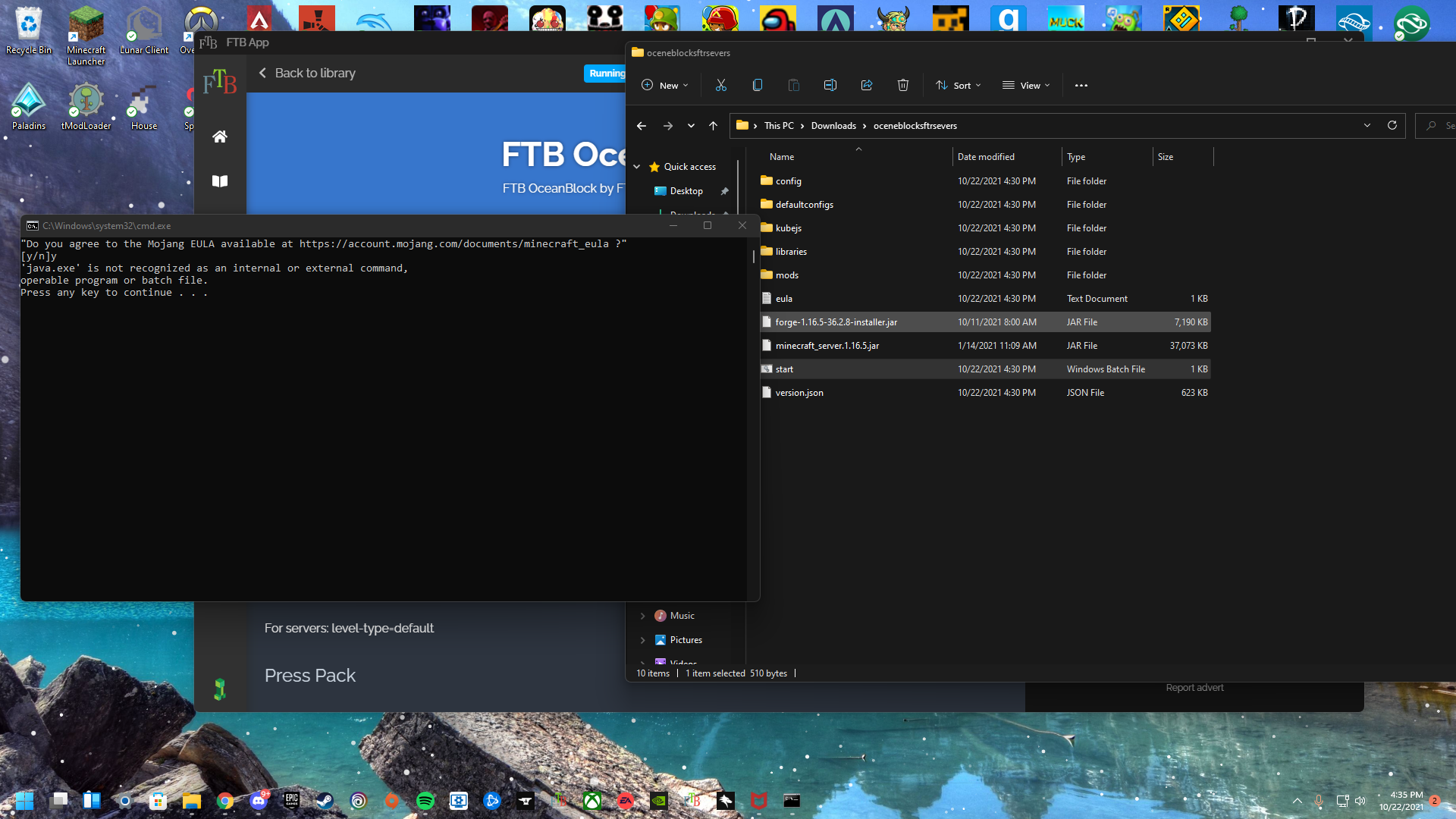Select the minecraft_server.1.16.5.jar file

point(985,346)
